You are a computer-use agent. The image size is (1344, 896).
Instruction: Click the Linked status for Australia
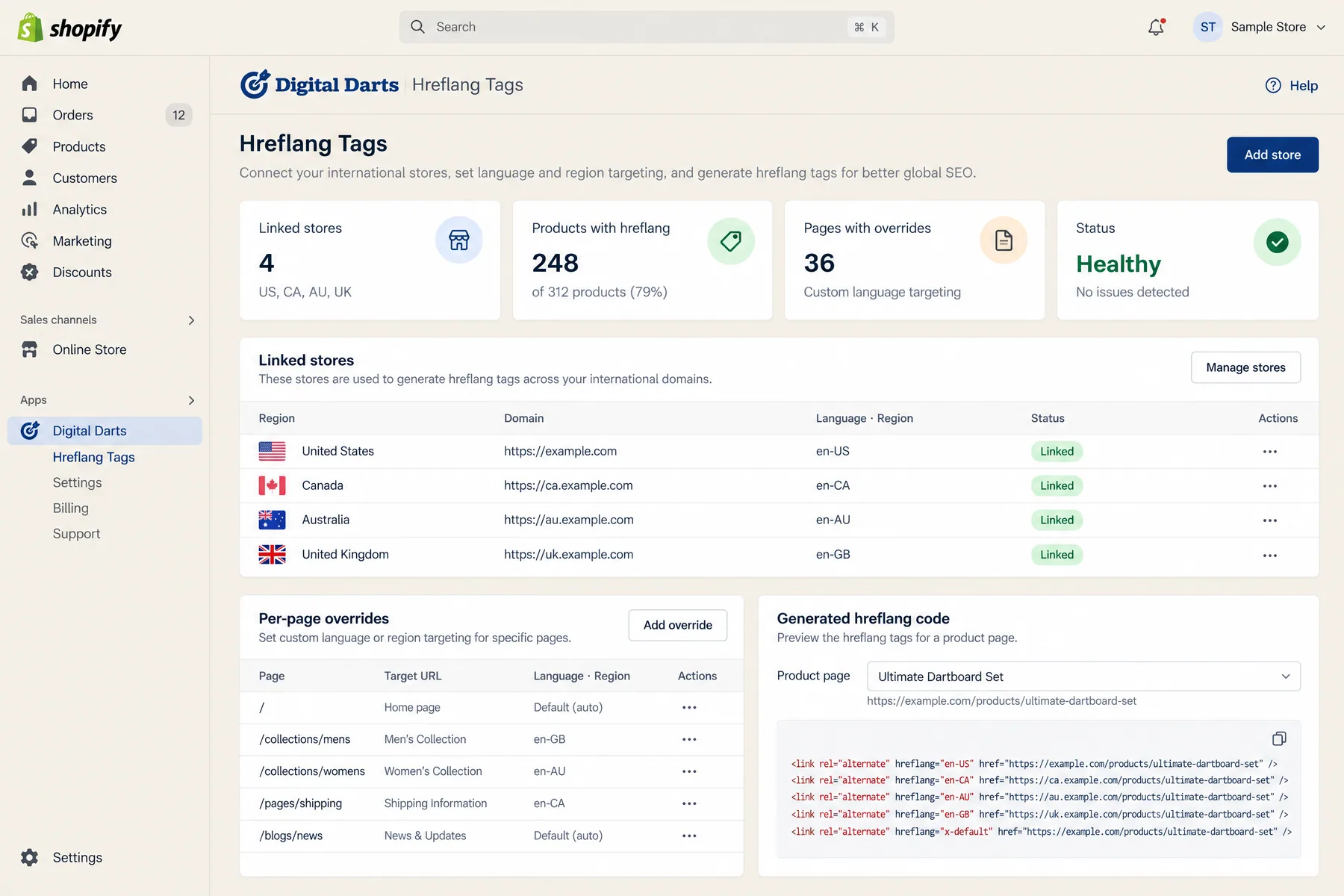coord(1057,520)
